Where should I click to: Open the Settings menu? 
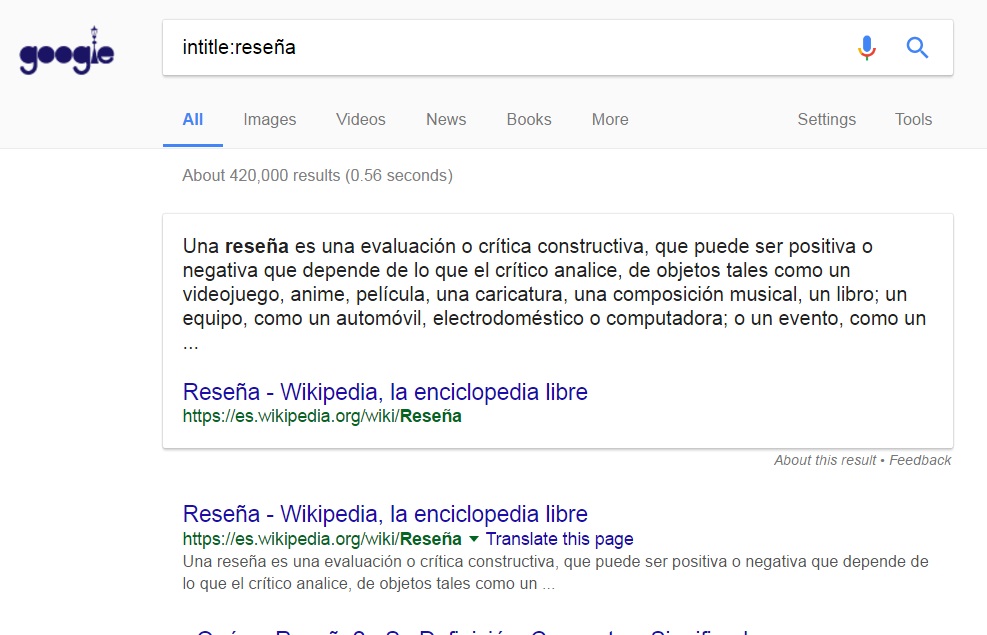point(826,120)
